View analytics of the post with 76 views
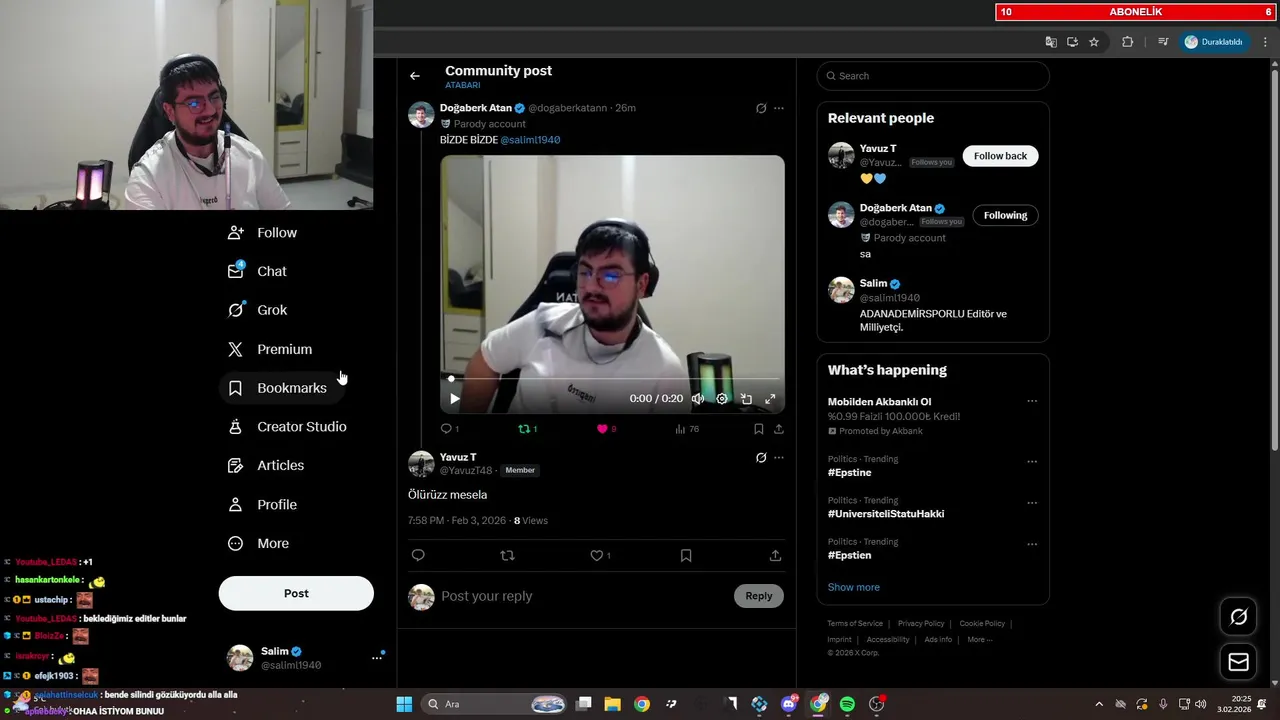This screenshot has width=1280, height=720. (686, 429)
